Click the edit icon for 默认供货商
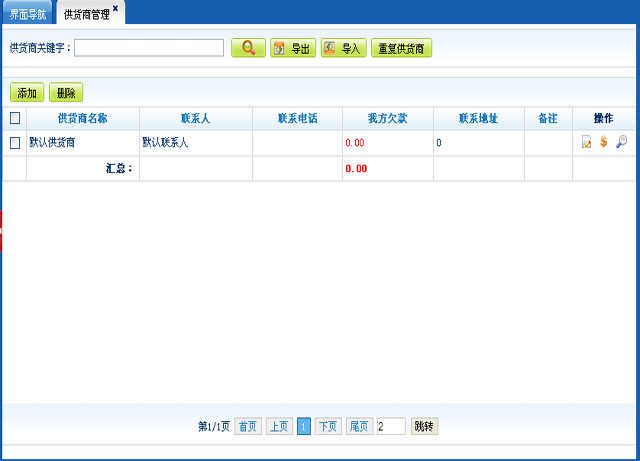This screenshot has width=640, height=461. point(587,143)
